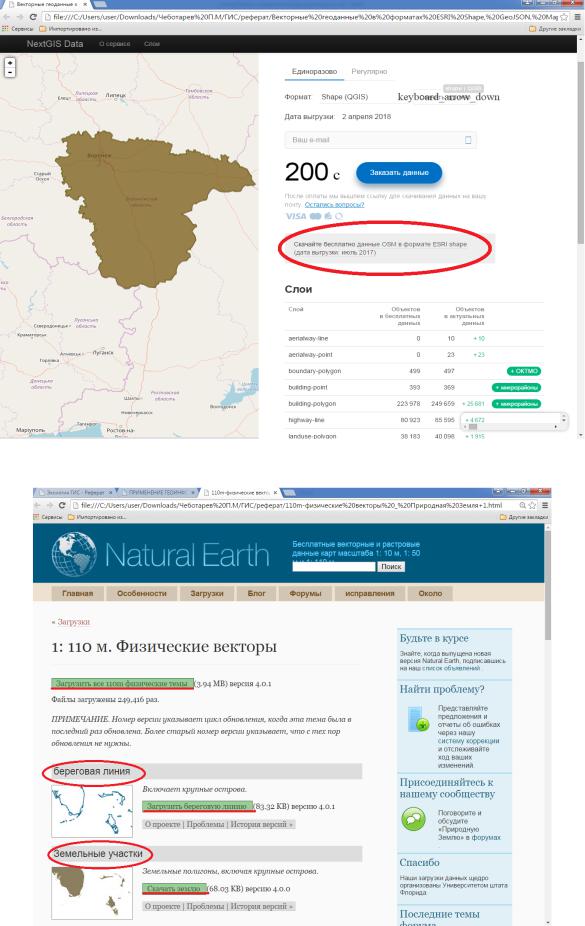The width and height of the screenshot is (585, 926).
Task: Click микрорайоны badge in building-point row
Action: (517, 388)
